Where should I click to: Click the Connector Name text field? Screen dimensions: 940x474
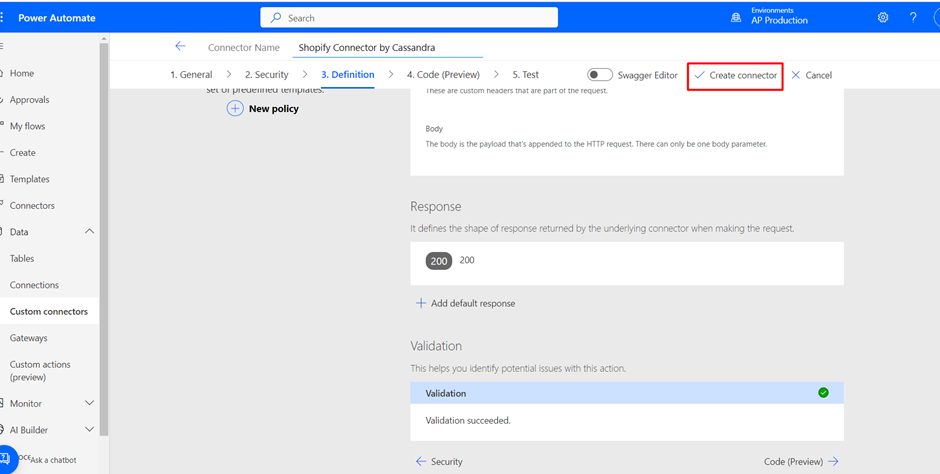(x=388, y=47)
